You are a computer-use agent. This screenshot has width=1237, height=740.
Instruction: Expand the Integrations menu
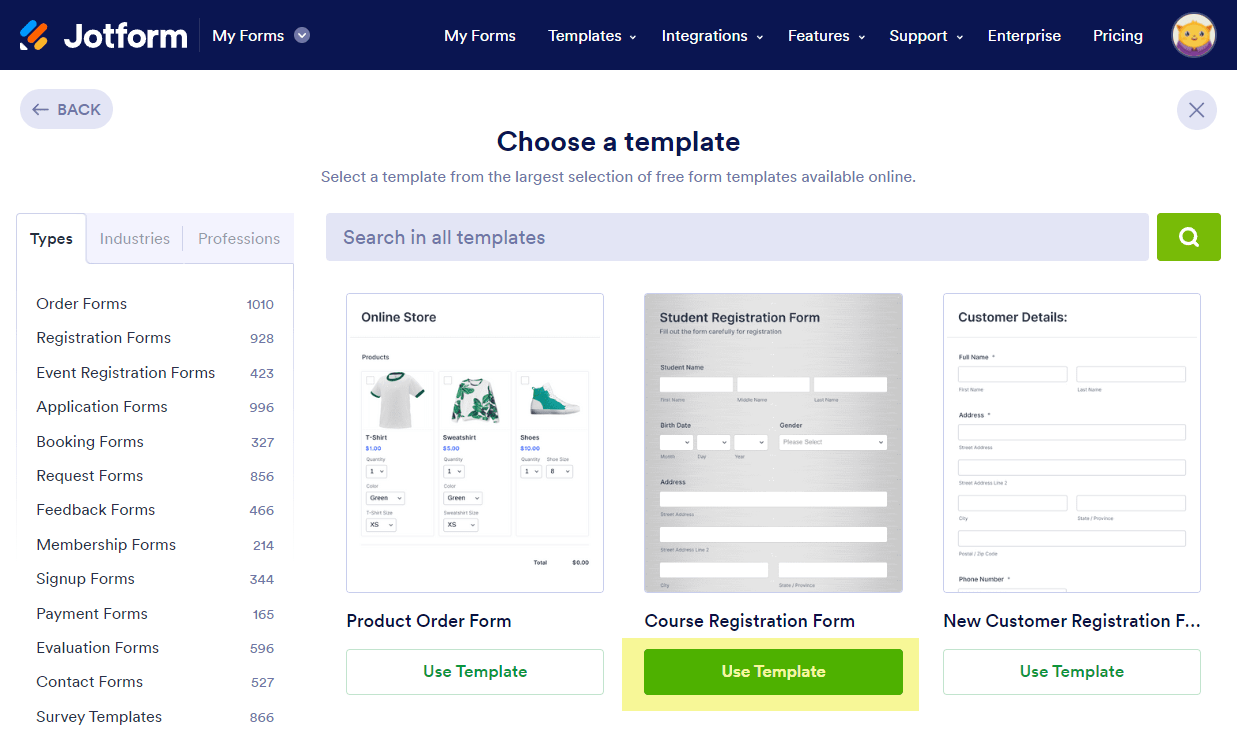[712, 36]
